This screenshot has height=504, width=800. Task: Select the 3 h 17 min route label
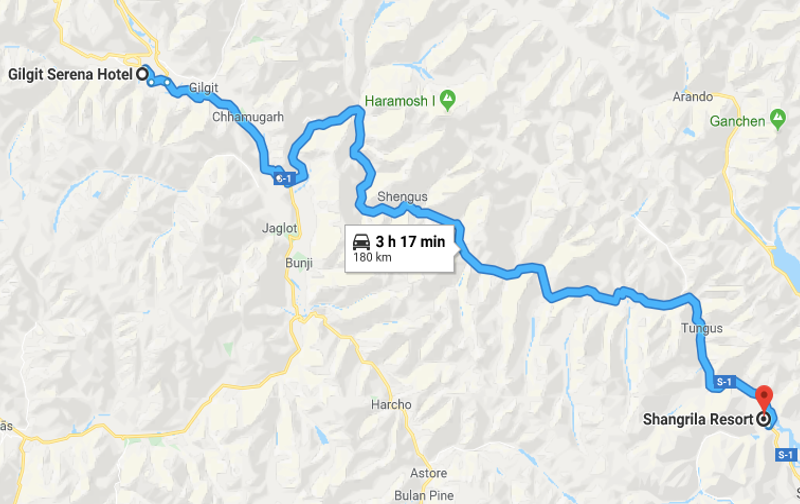pos(410,241)
